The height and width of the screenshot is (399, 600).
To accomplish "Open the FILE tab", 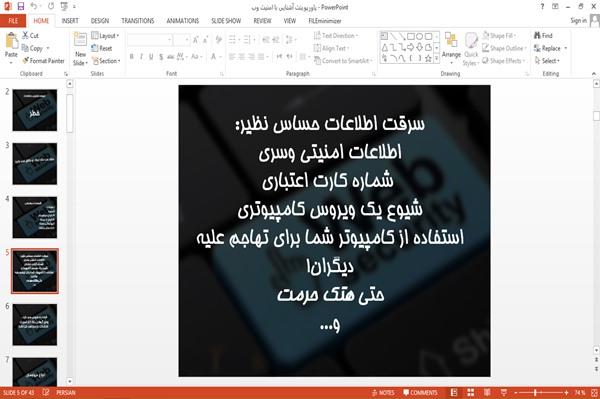I will (x=13, y=21).
